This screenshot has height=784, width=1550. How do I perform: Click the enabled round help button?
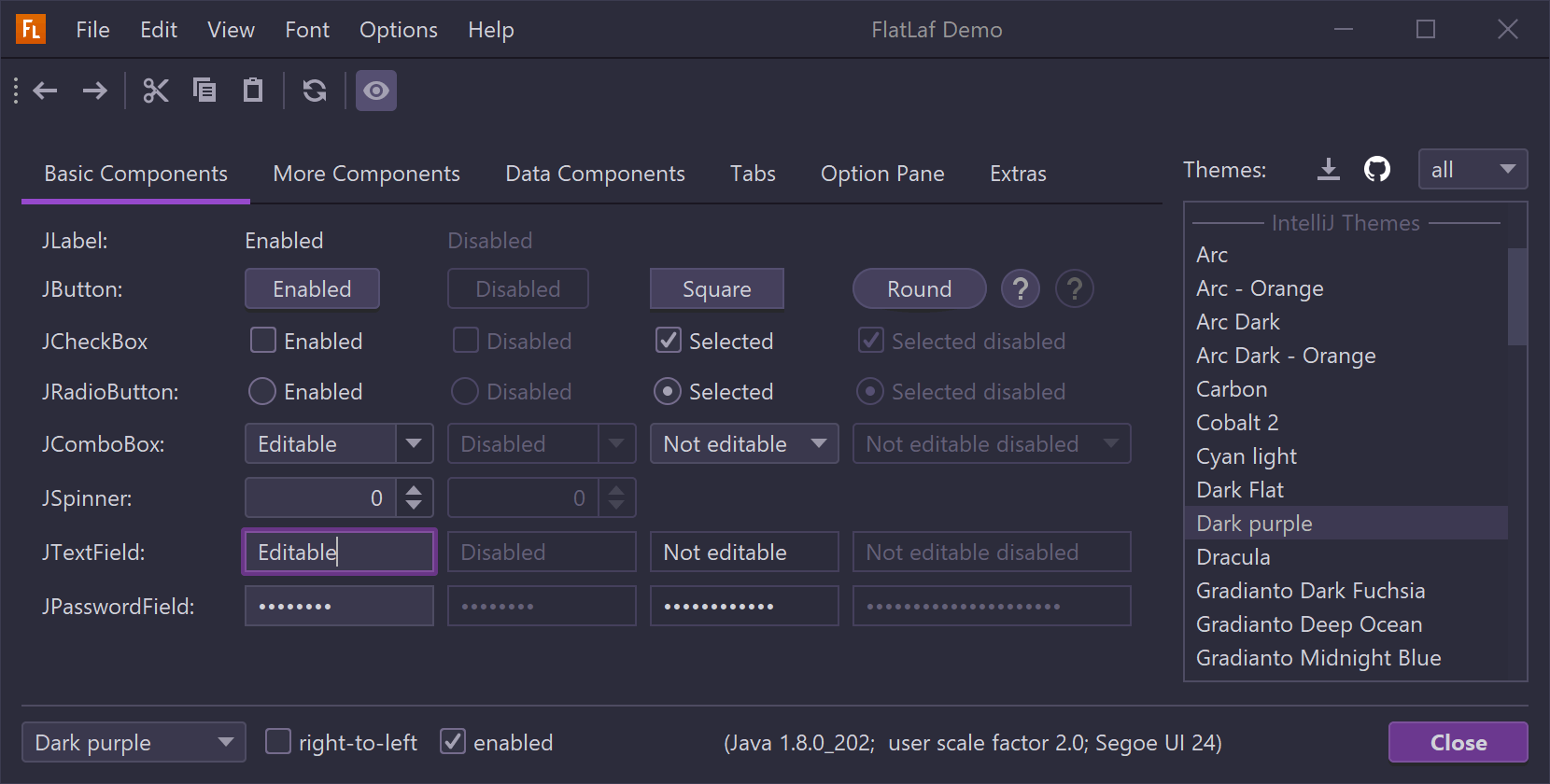(x=1021, y=289)
